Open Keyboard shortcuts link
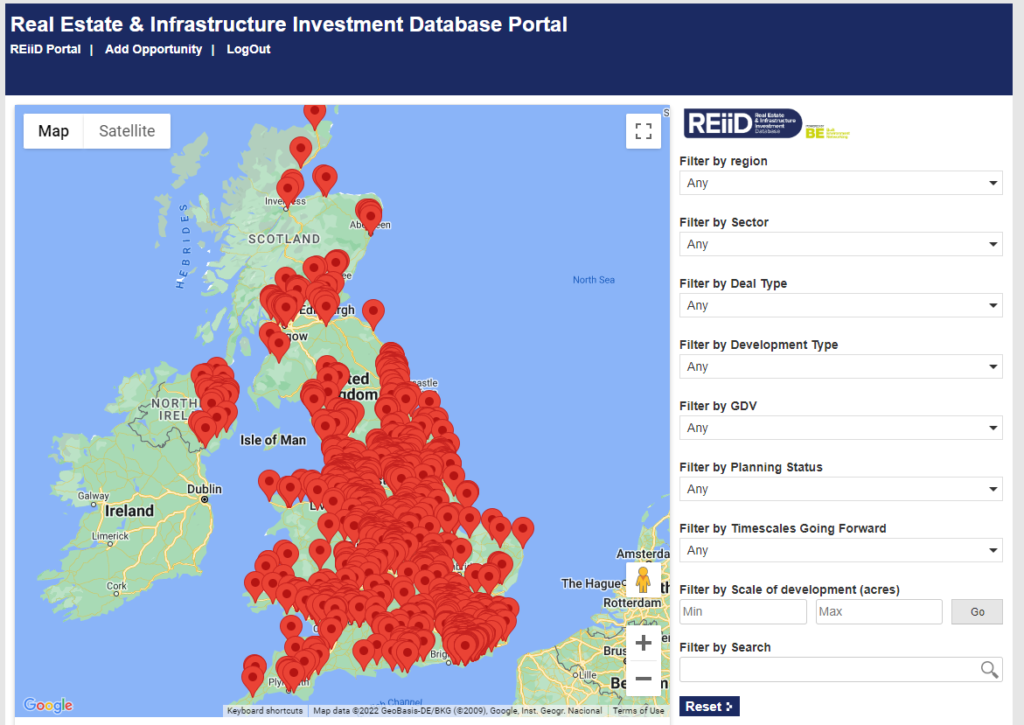This screenshot has height=725, width=1024. click(264, 711)
